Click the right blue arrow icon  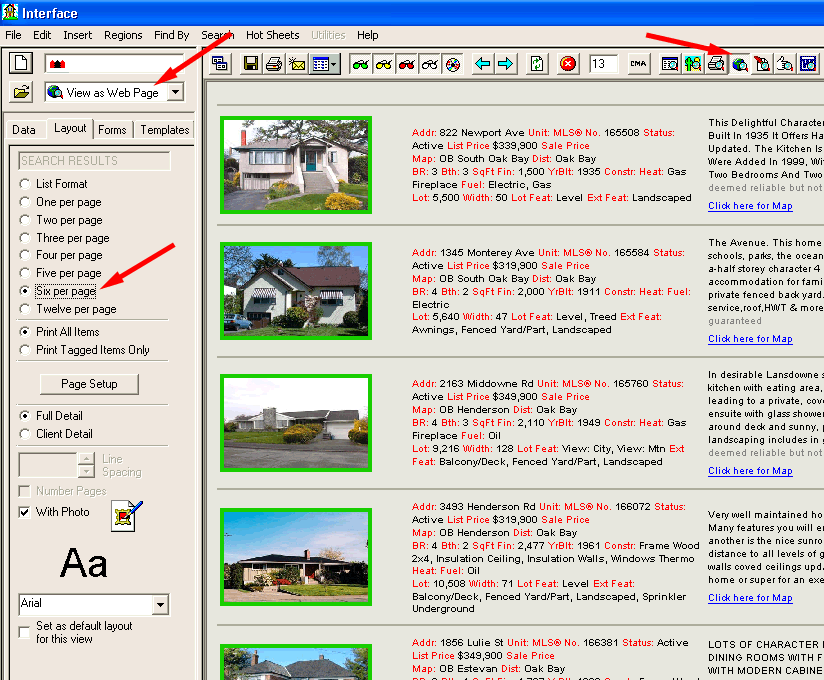[506, 64]
